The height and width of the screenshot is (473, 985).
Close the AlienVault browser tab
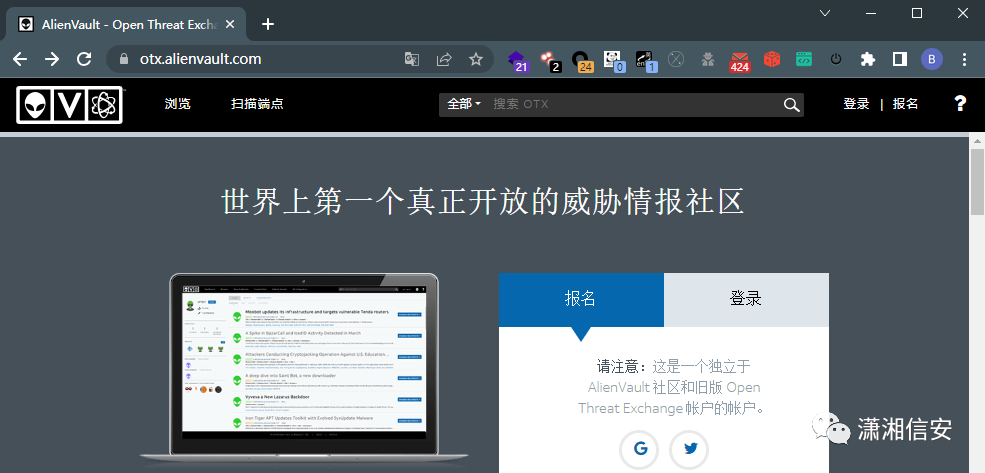click(x=229, y=24)
